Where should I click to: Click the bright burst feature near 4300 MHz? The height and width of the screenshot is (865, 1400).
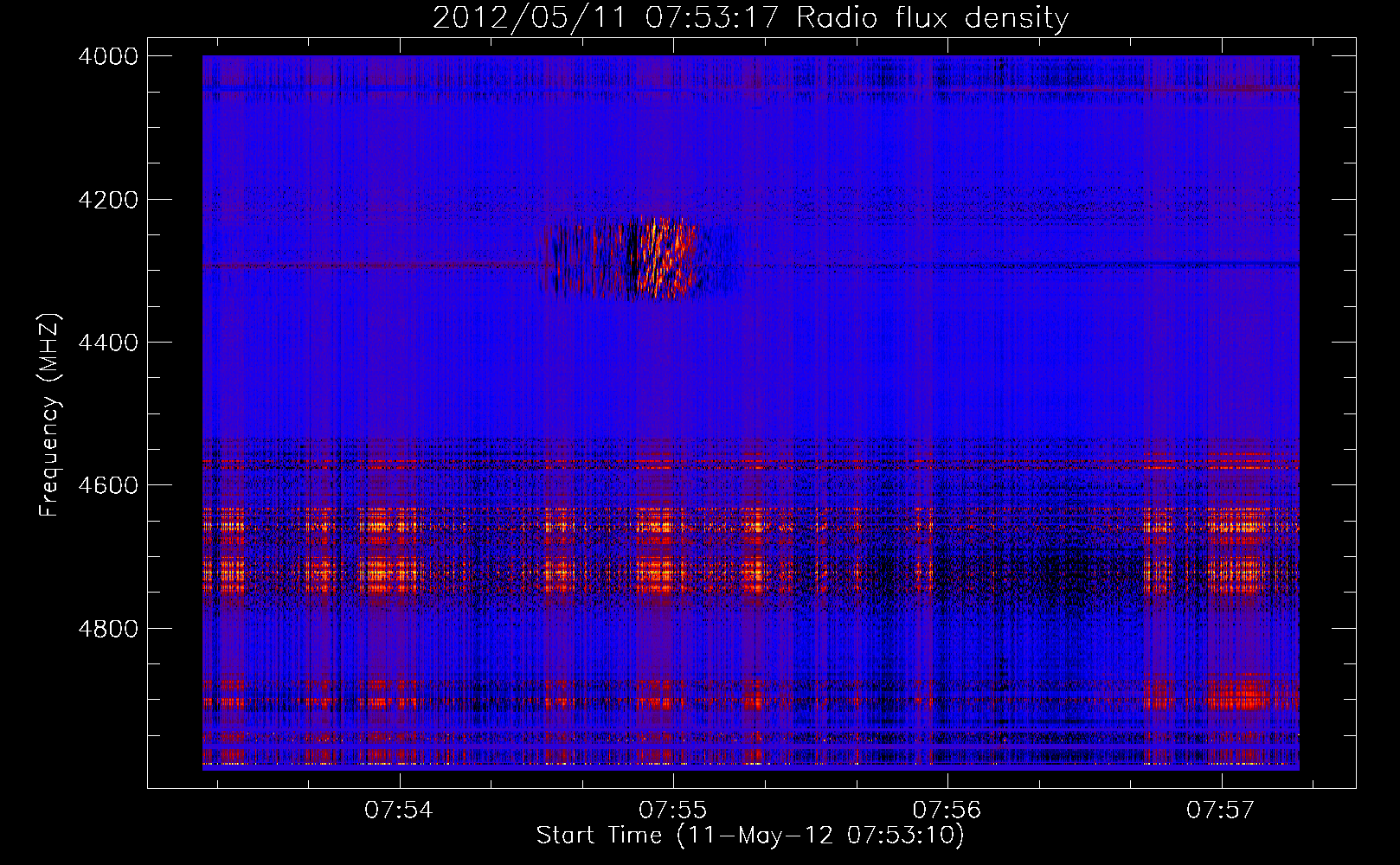pos(640,258)
